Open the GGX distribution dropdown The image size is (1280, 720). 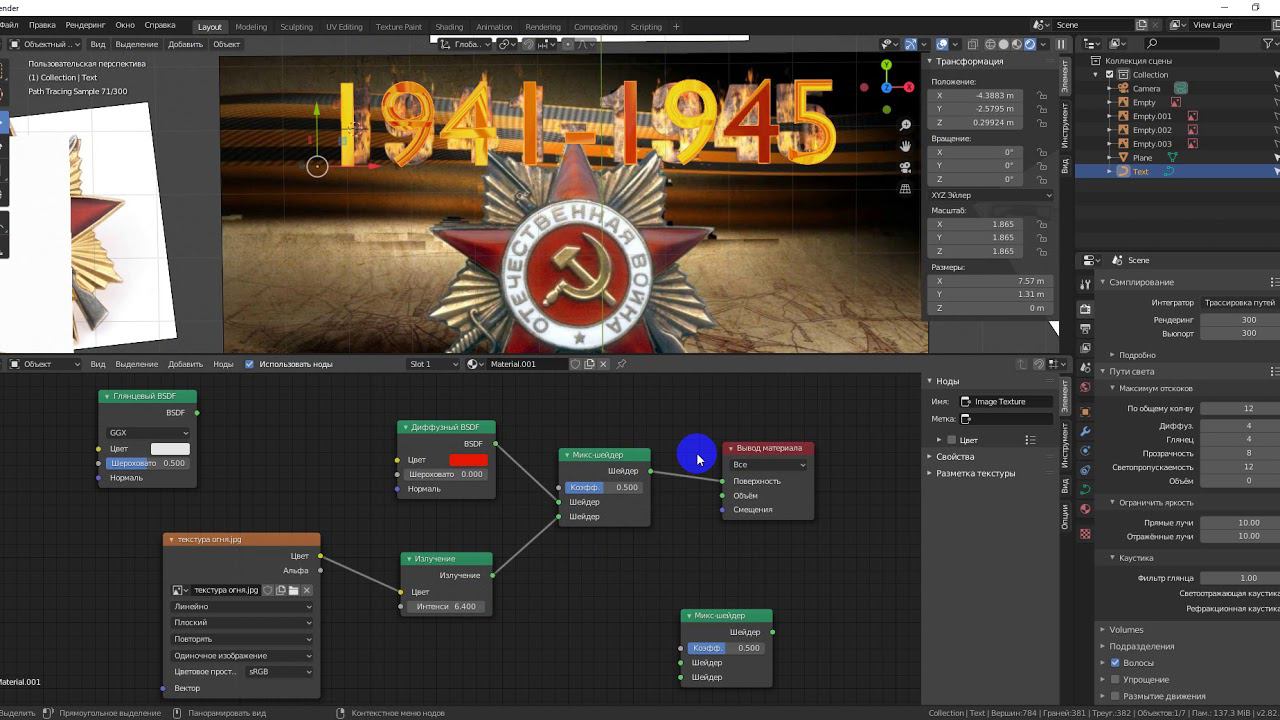148,433
